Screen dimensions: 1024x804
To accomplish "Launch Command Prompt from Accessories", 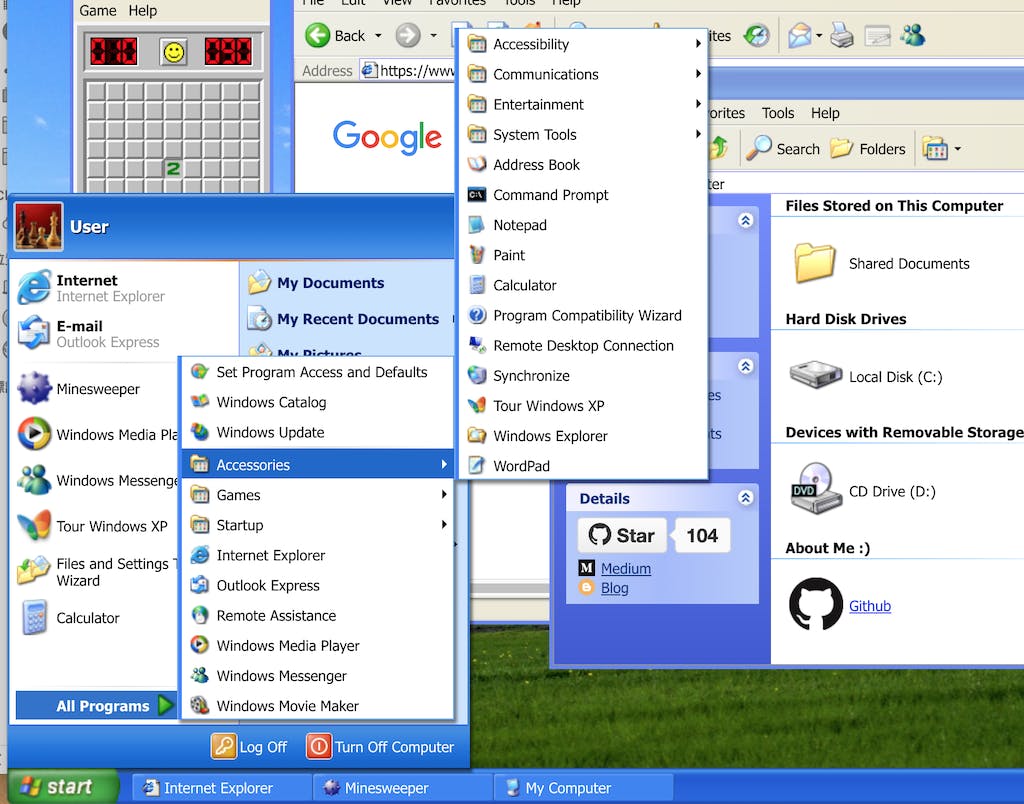I will (550, 195).
